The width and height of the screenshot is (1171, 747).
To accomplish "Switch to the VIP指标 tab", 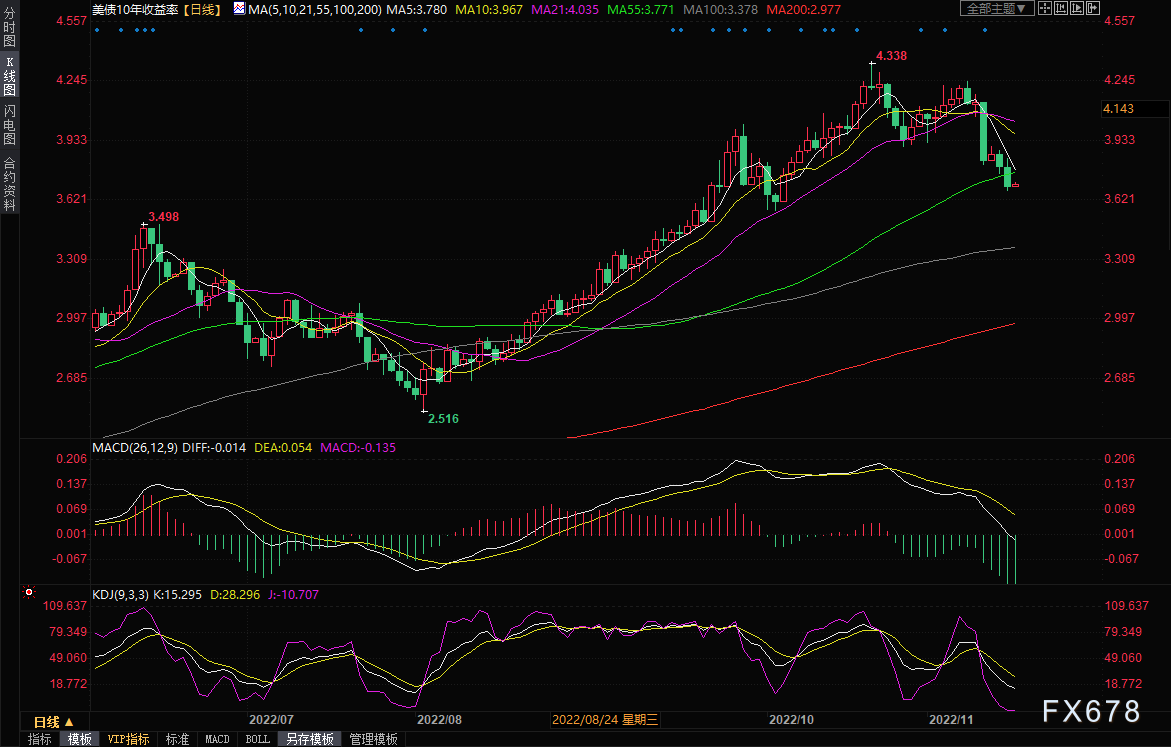I will pyautogui.click(x=128, y=739).
